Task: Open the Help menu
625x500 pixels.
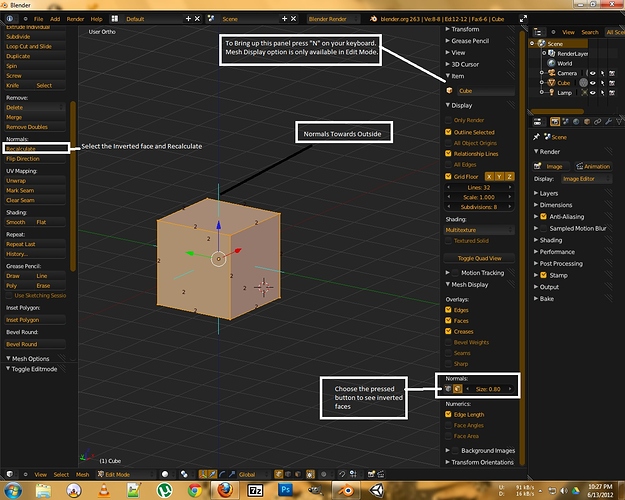Action: [96, 19]
